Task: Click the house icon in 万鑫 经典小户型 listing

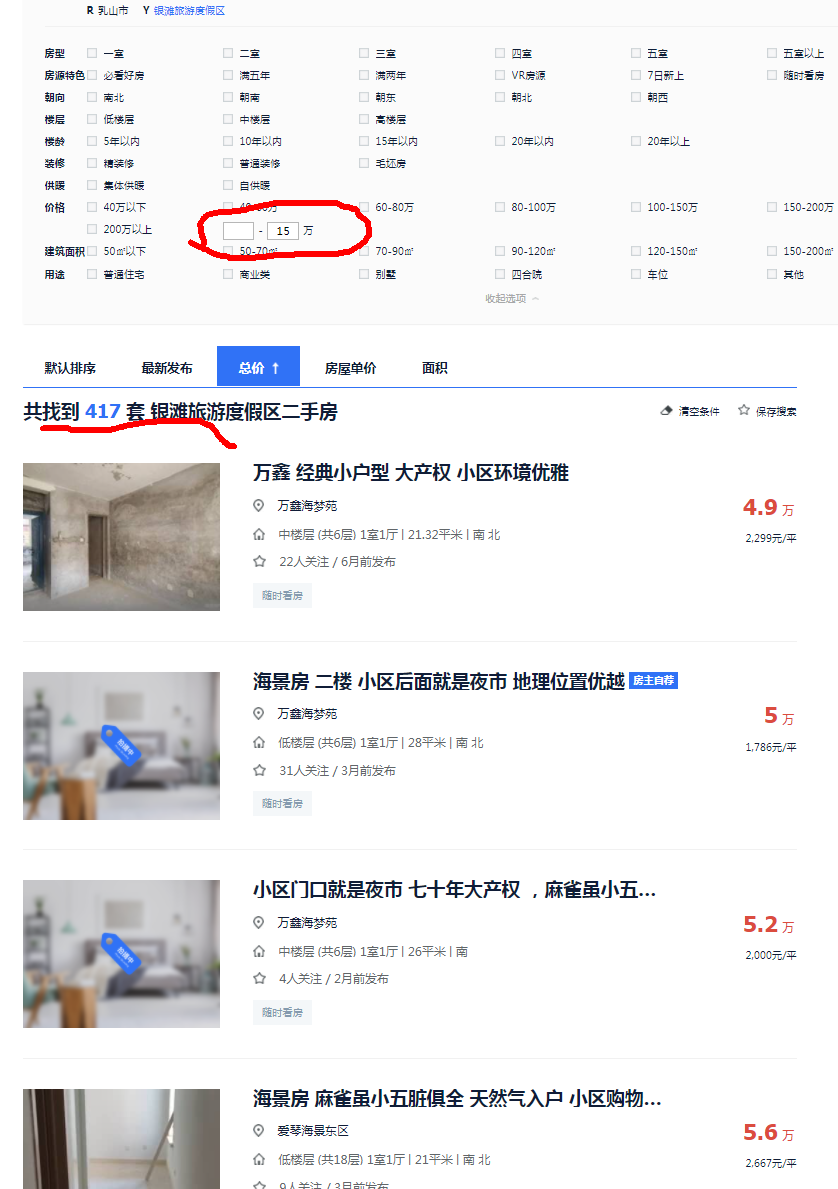Action: [259, 535]
